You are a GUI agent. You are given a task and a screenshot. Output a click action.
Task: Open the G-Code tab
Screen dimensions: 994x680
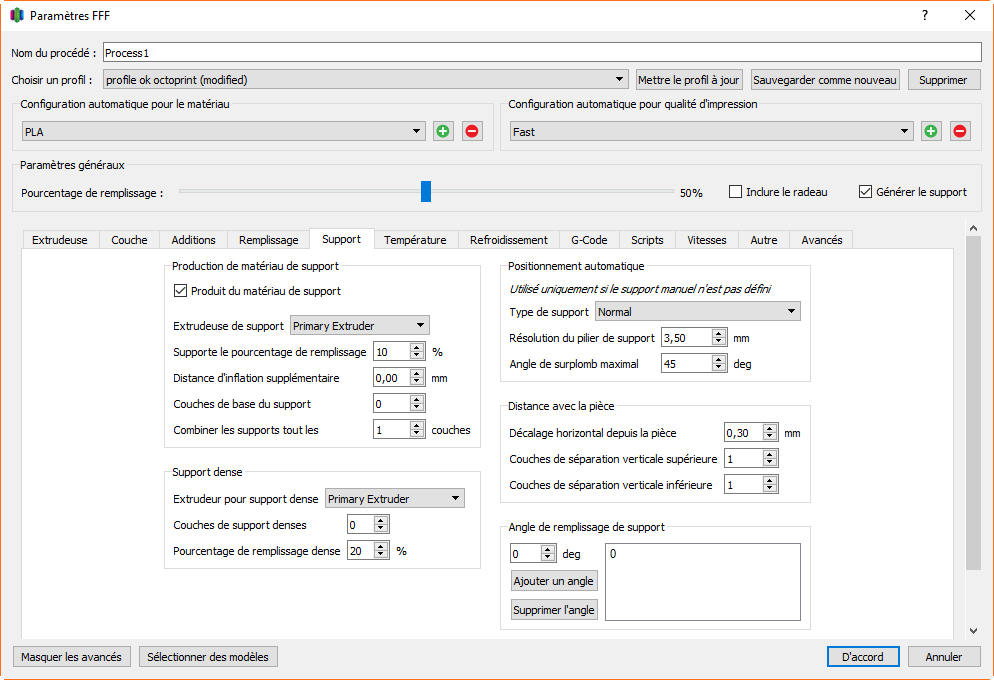coord(589,240)
